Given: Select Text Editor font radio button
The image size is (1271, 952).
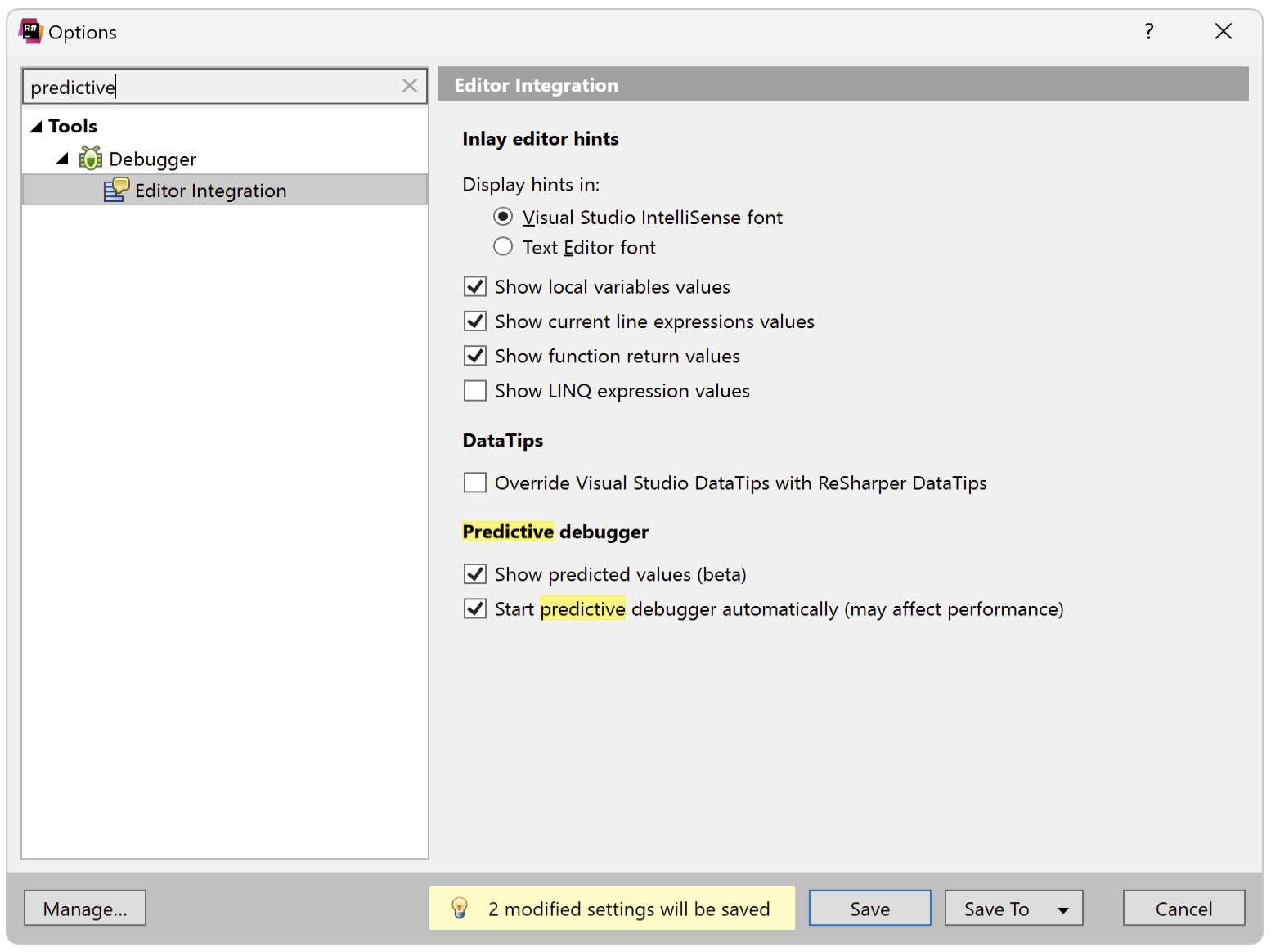Looking at the screenshot, I should coord(503,246).
